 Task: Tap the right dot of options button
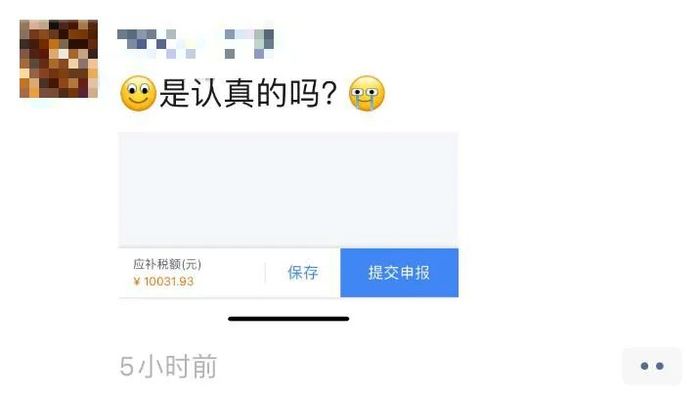[659, 366]
